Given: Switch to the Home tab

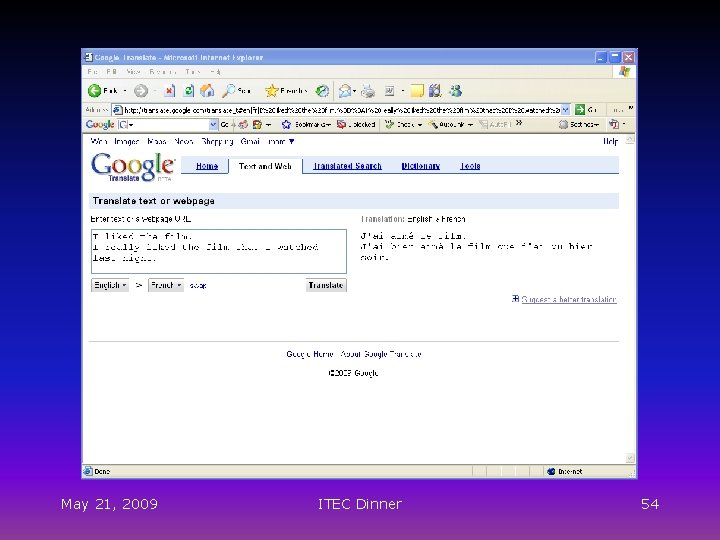Looking at the screenshot, I should [x=207, y=166].
